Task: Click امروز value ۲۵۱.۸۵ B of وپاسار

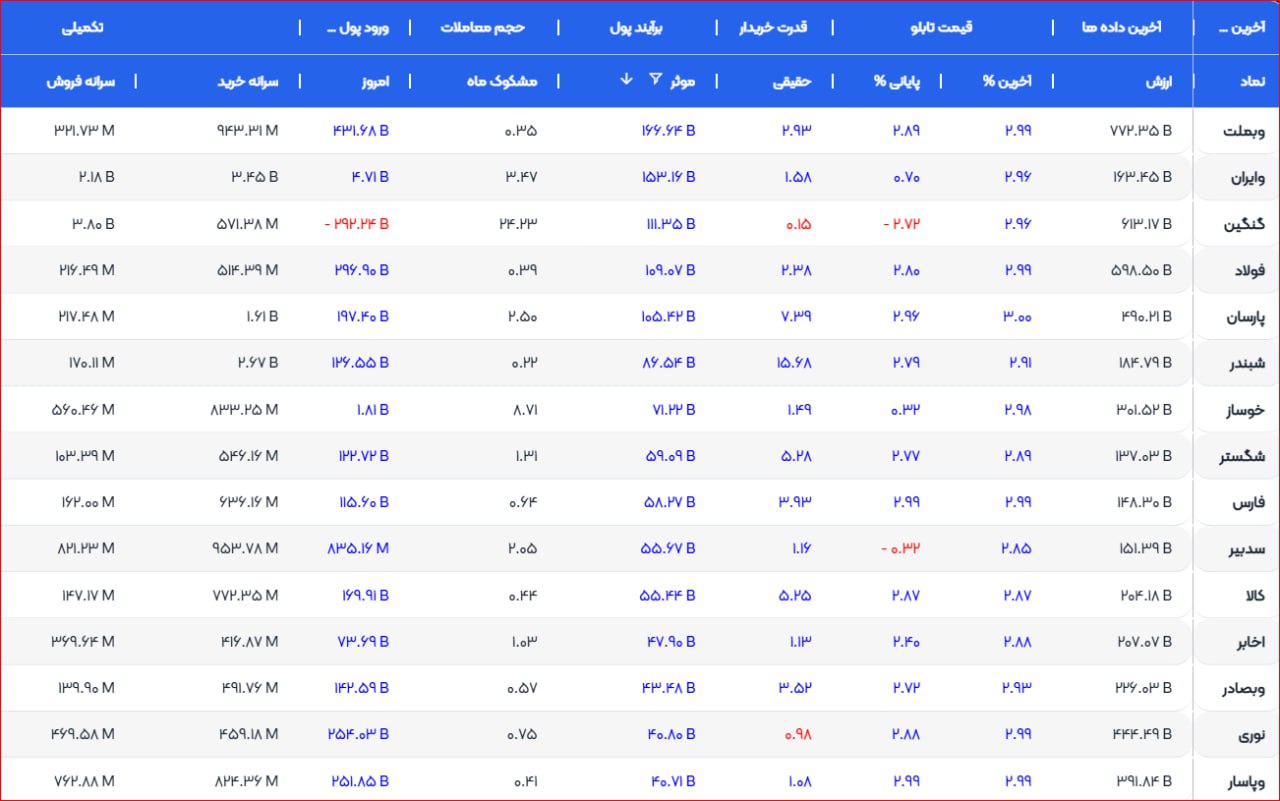Action: pos(359,781)
